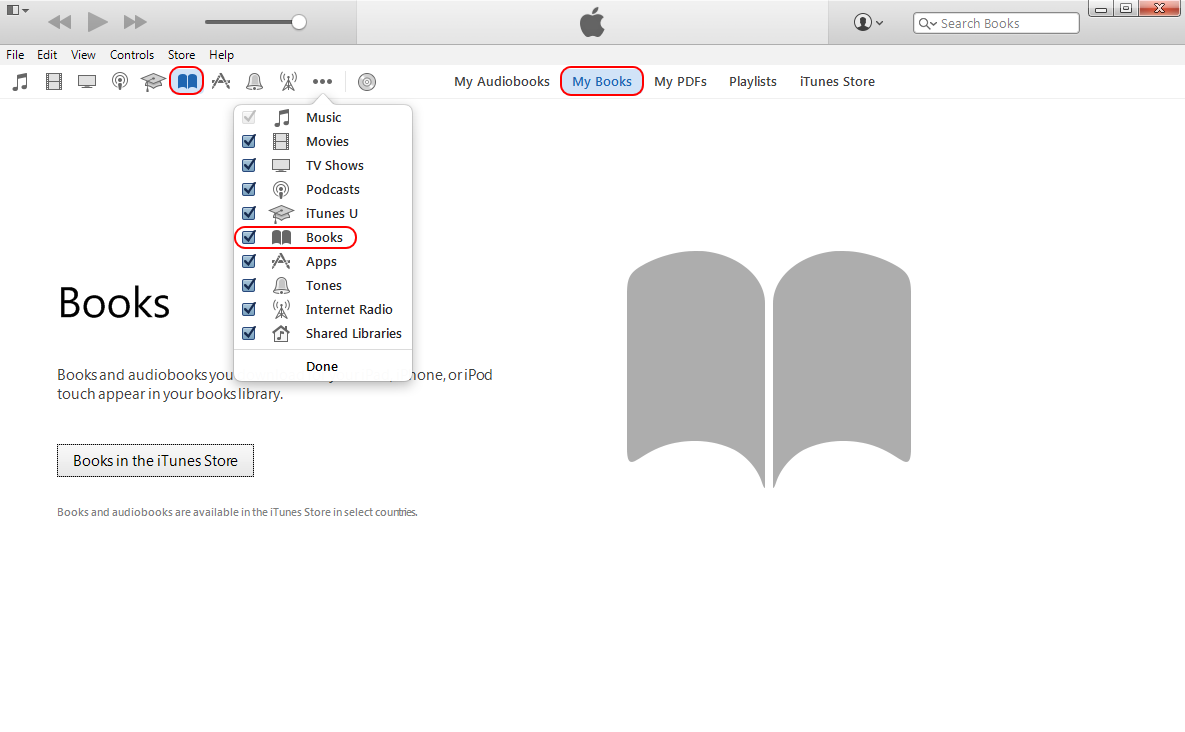1185x732 pixels.
Task: Click the Movies film icon in popup list
Action: click(x=281, y=141)
